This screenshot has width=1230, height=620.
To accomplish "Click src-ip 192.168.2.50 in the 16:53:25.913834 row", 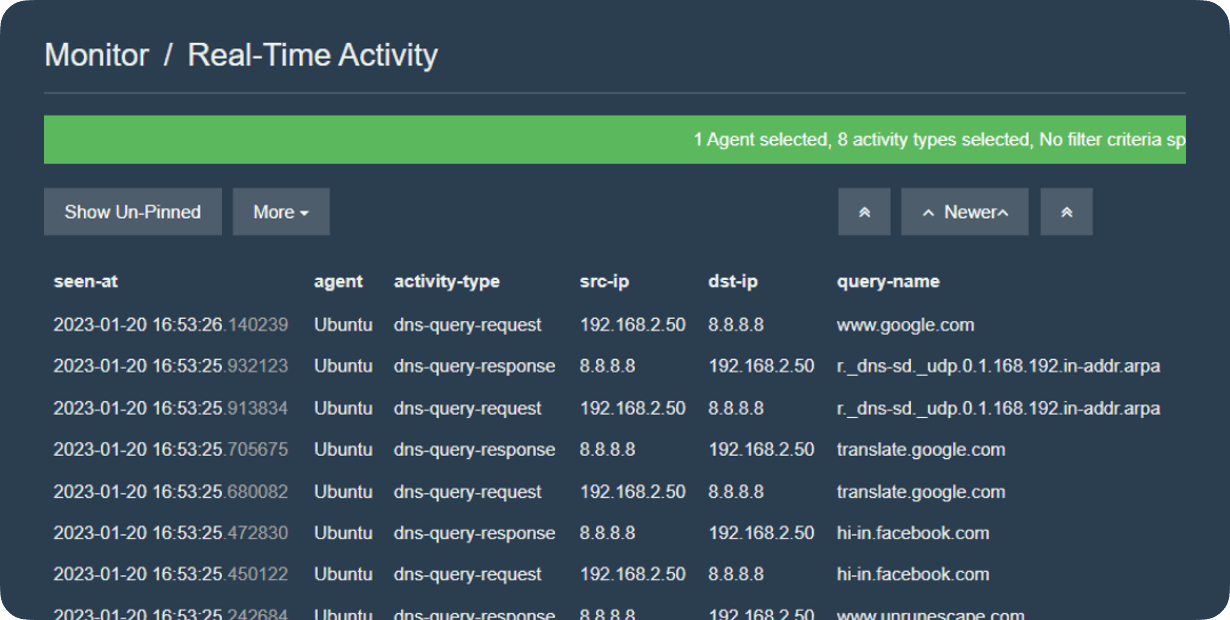I will coord(633,408).
